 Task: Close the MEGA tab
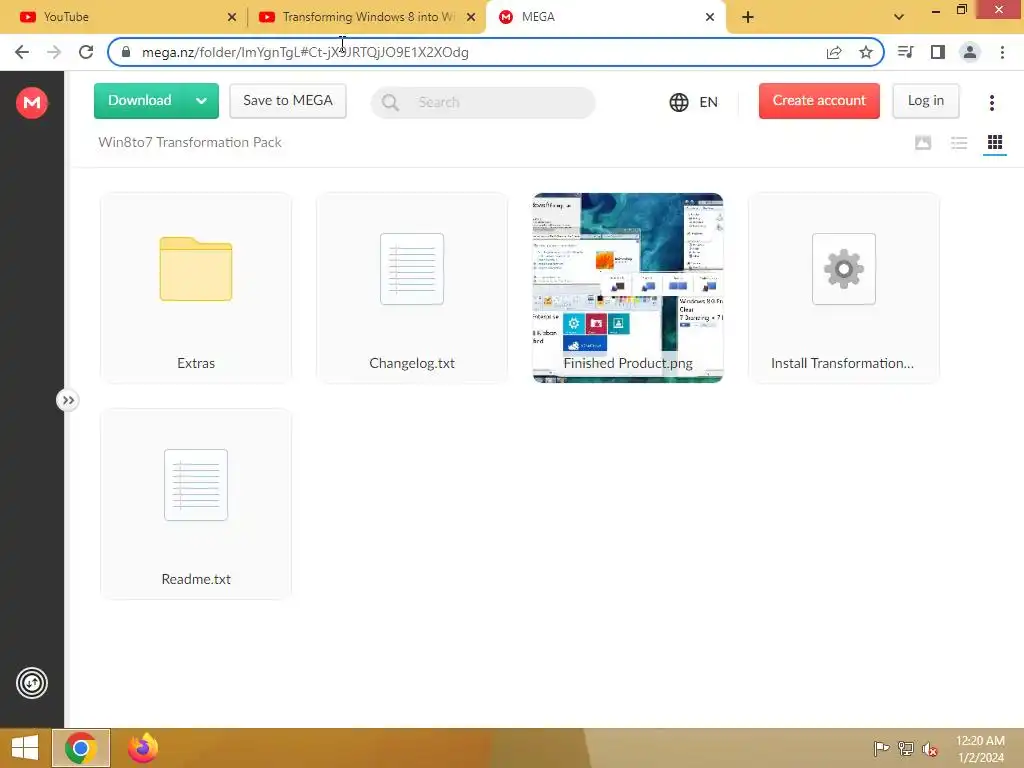pos(710,17)
